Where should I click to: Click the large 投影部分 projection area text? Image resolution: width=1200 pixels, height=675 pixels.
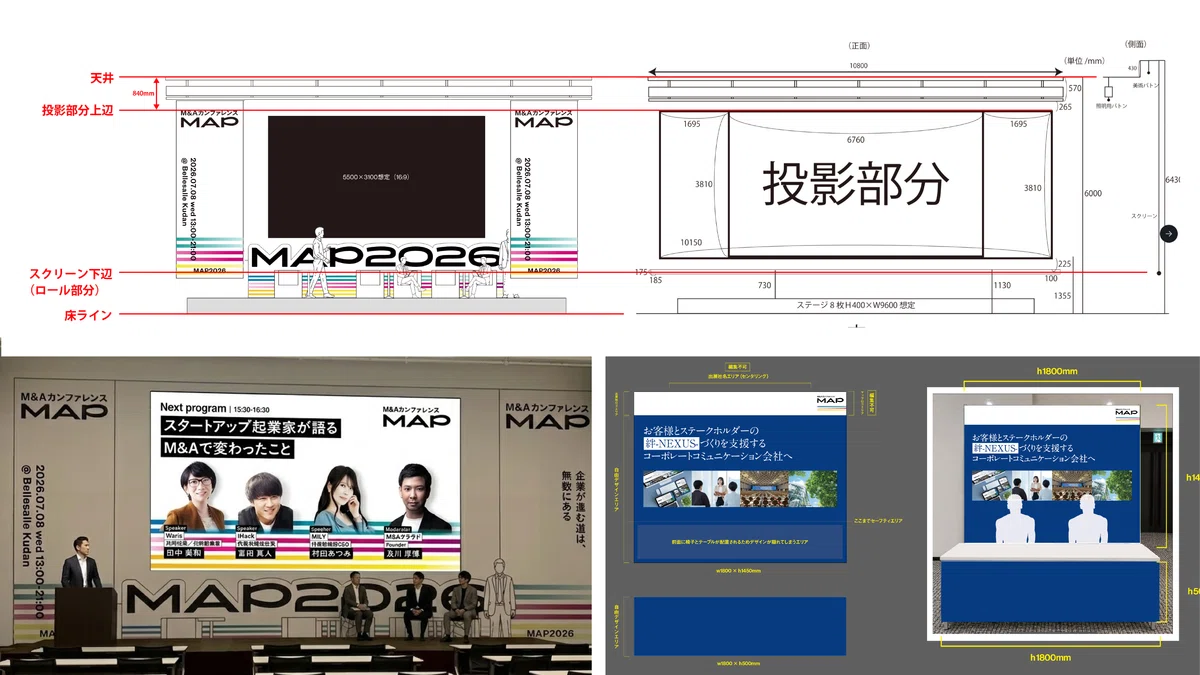coord(855,183)
